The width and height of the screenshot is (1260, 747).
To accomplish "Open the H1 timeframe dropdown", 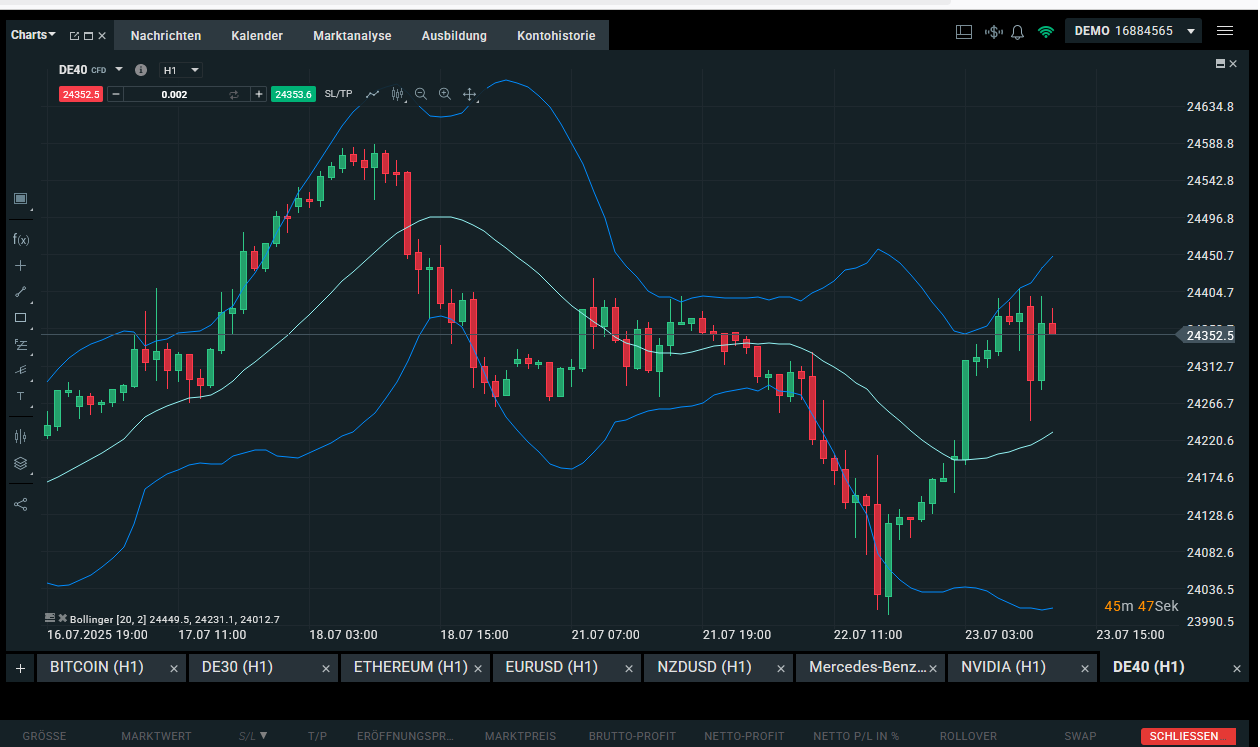I will coord(182,70).
